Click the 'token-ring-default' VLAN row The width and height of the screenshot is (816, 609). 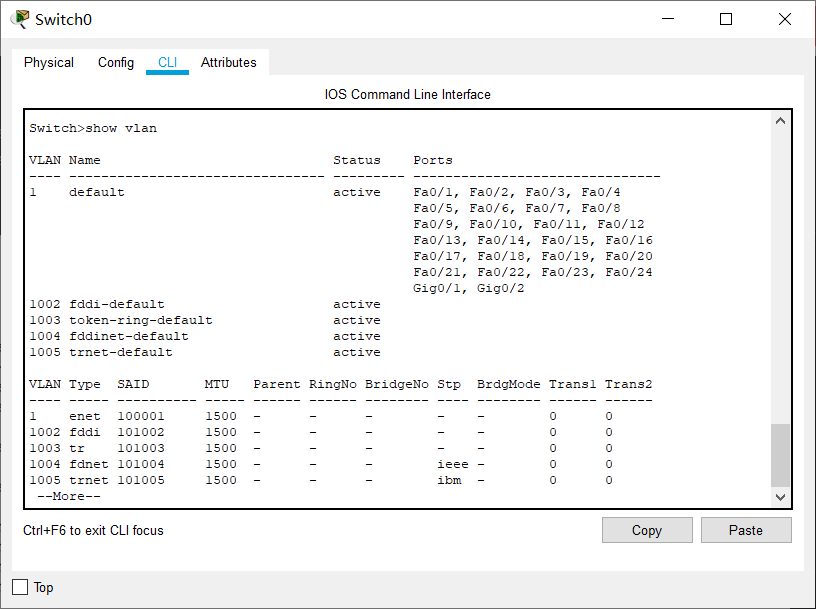click(x=205, y=320)
